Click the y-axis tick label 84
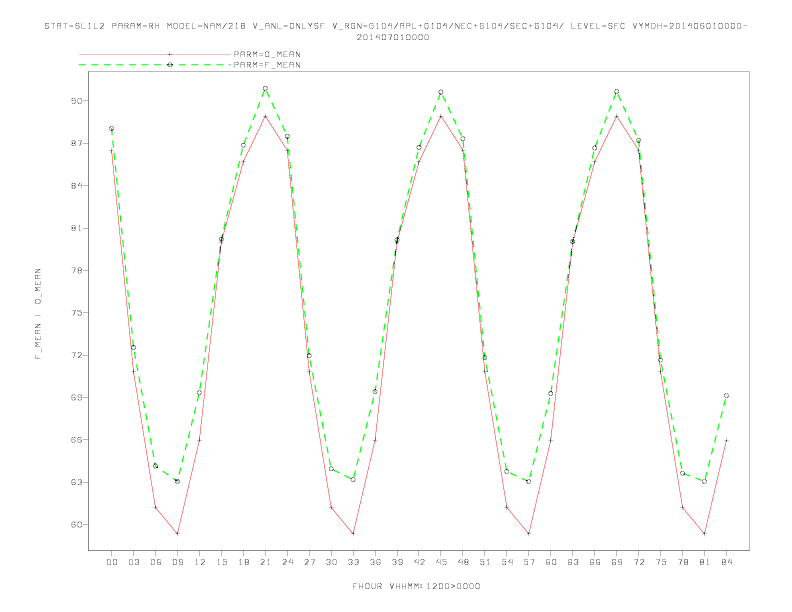This screenshot has width=792, height=612. [76, 186]
